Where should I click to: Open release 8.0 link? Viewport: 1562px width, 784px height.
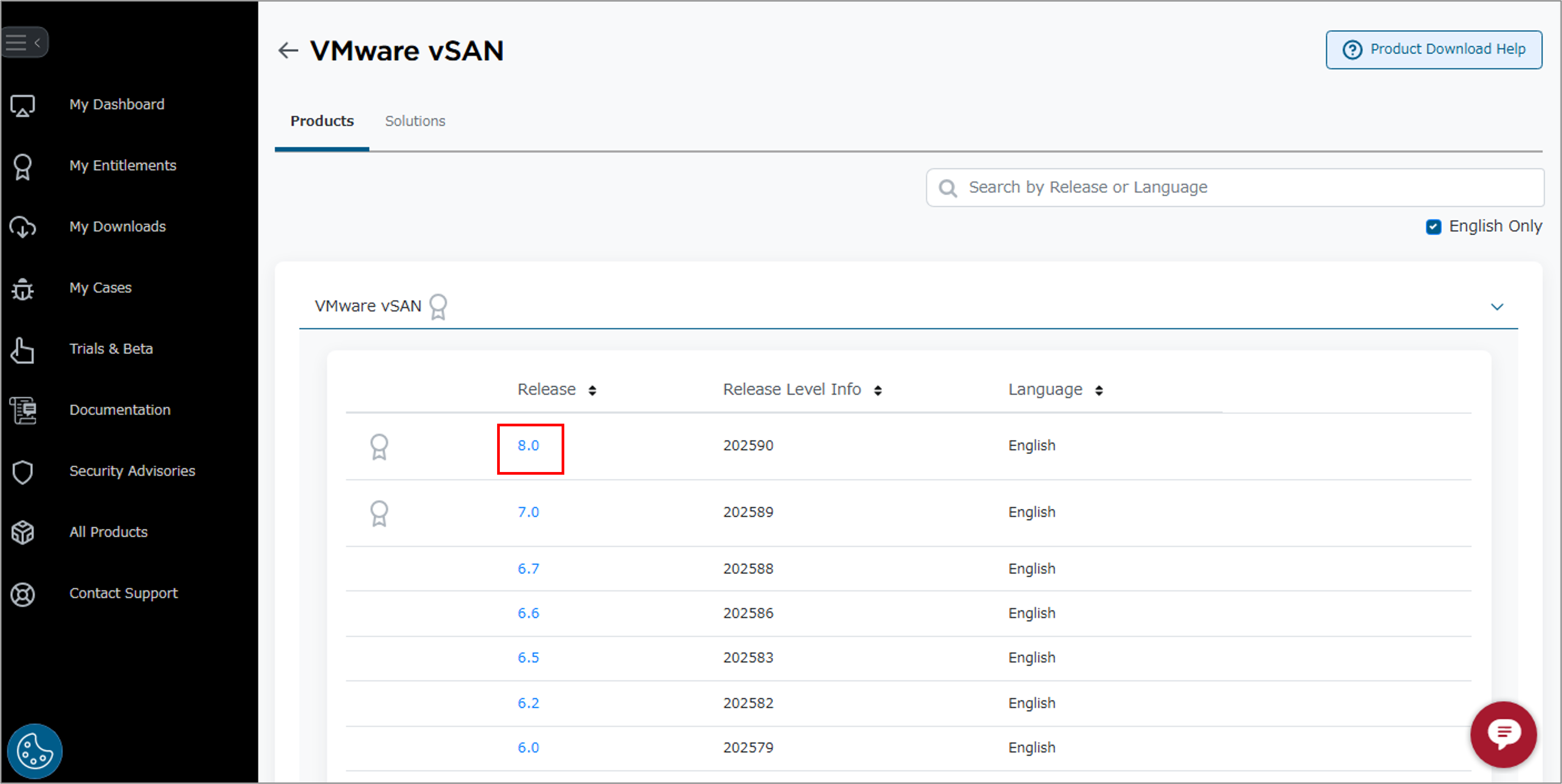(528, 446)
